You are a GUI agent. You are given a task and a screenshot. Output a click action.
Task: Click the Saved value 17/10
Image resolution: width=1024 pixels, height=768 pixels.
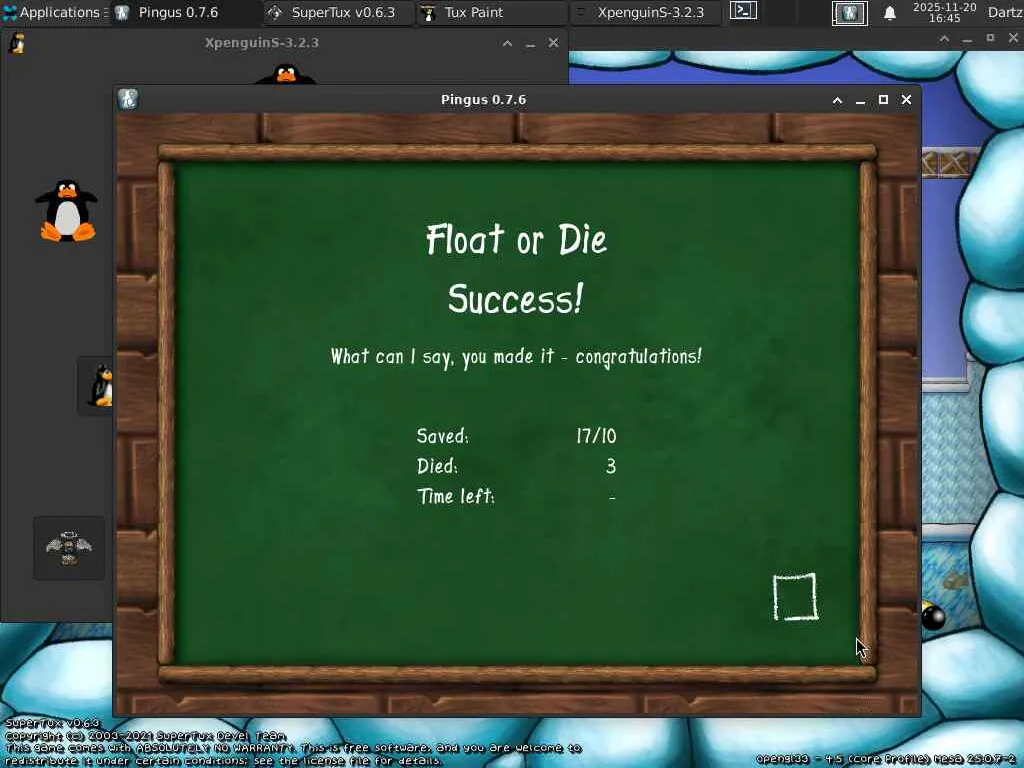pos(596,436)
